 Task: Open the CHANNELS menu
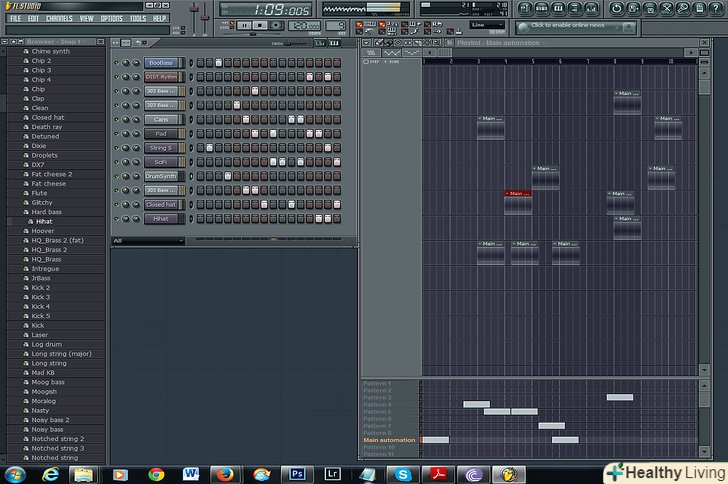tap(59, 18)
